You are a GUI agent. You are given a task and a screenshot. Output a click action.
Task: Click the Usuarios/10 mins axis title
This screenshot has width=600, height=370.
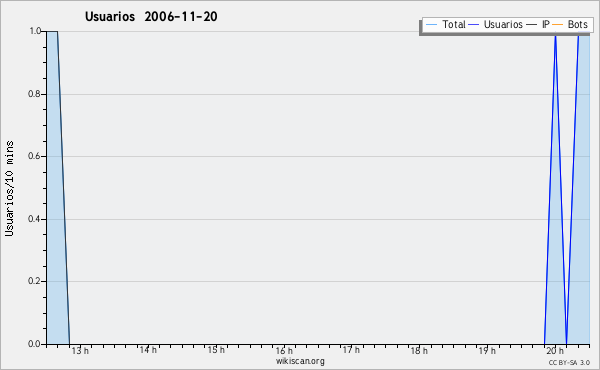[x=9, y=188]
